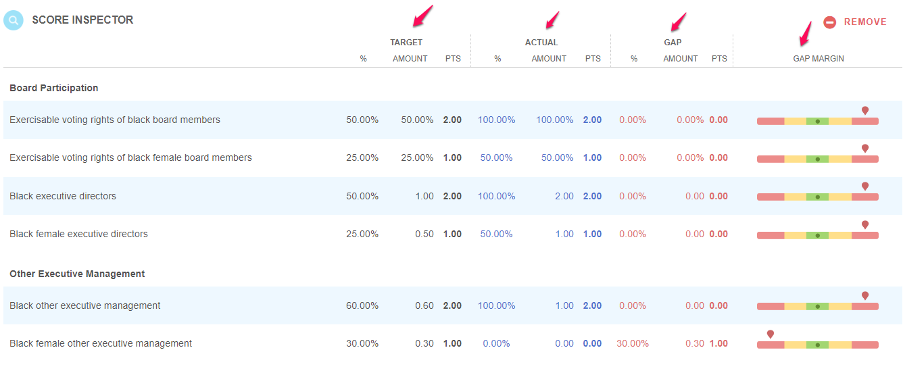Screen dimensions: 904x374
Task: Click gap margin bar for black board members voting rights
Action: point(818,121)
